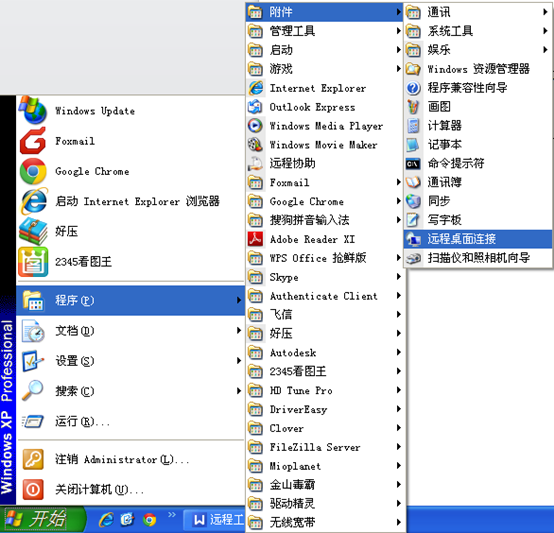The image size is (554, 533).
Task: Click the Chrome icon in the taskbar quick launch
Action: coord(149,520)
